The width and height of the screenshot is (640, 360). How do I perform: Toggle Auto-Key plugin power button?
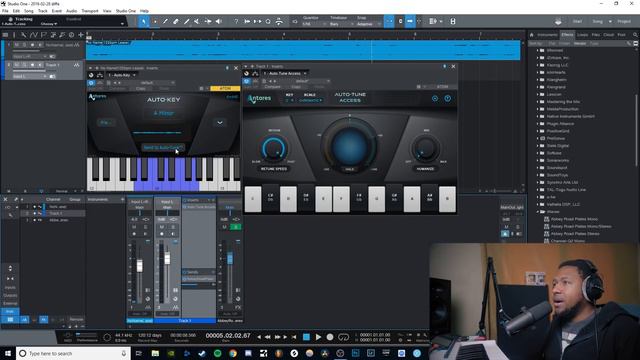[x=91, y=82]
